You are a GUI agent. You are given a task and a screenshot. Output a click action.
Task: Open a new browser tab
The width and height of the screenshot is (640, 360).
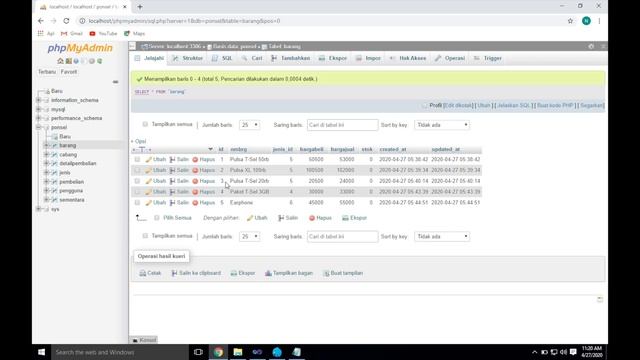tap(140, 7)
